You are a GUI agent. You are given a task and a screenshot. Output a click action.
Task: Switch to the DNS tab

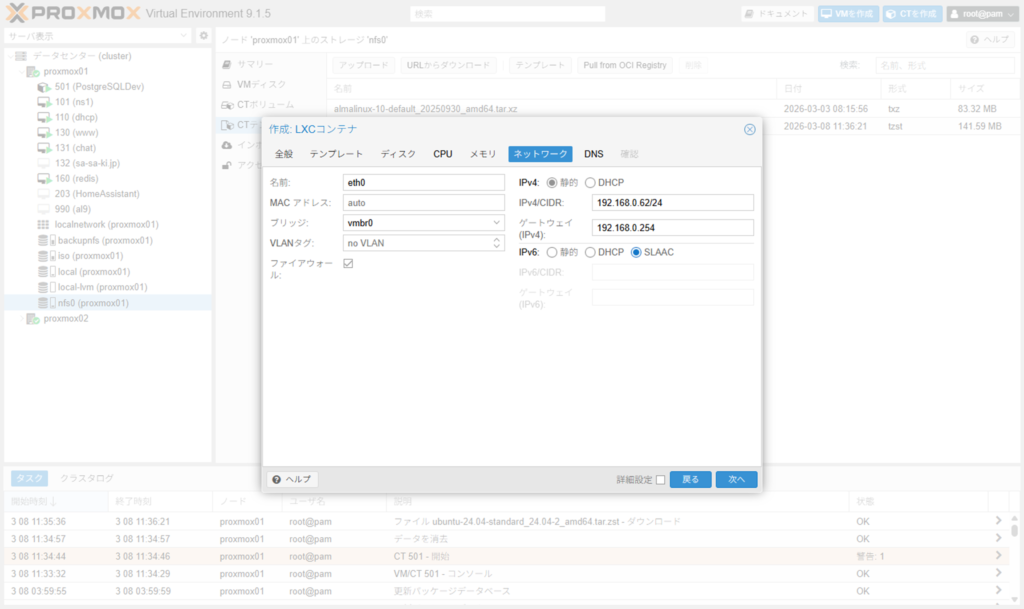593,154
